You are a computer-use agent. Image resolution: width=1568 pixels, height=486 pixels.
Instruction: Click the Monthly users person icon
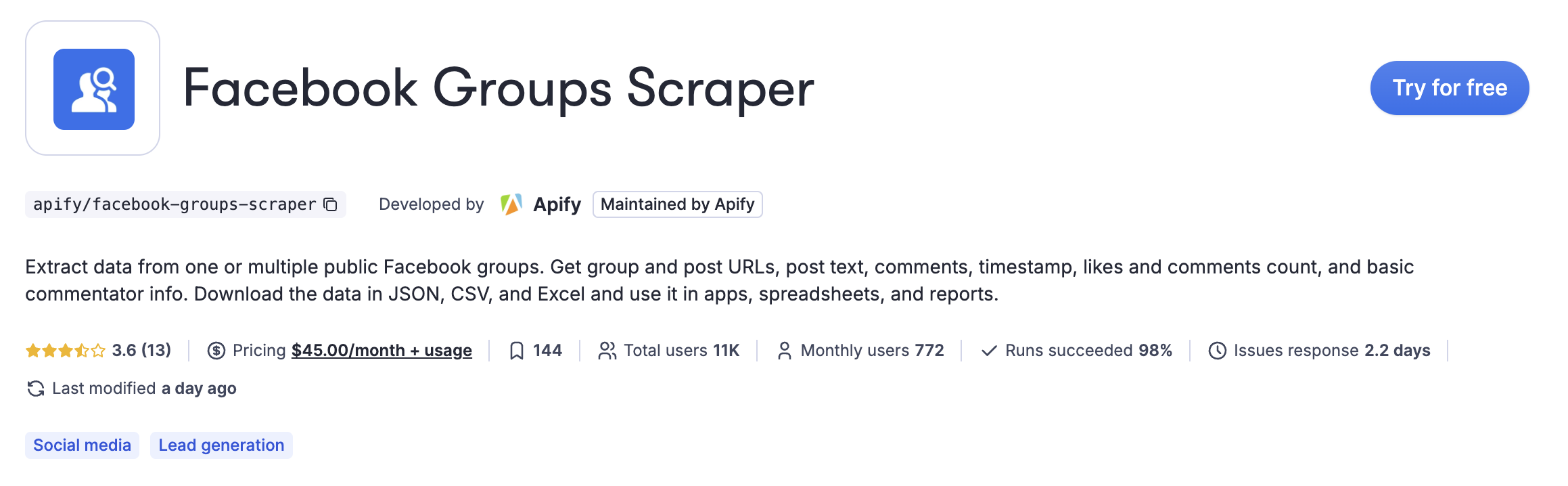[x=785, y=351]
